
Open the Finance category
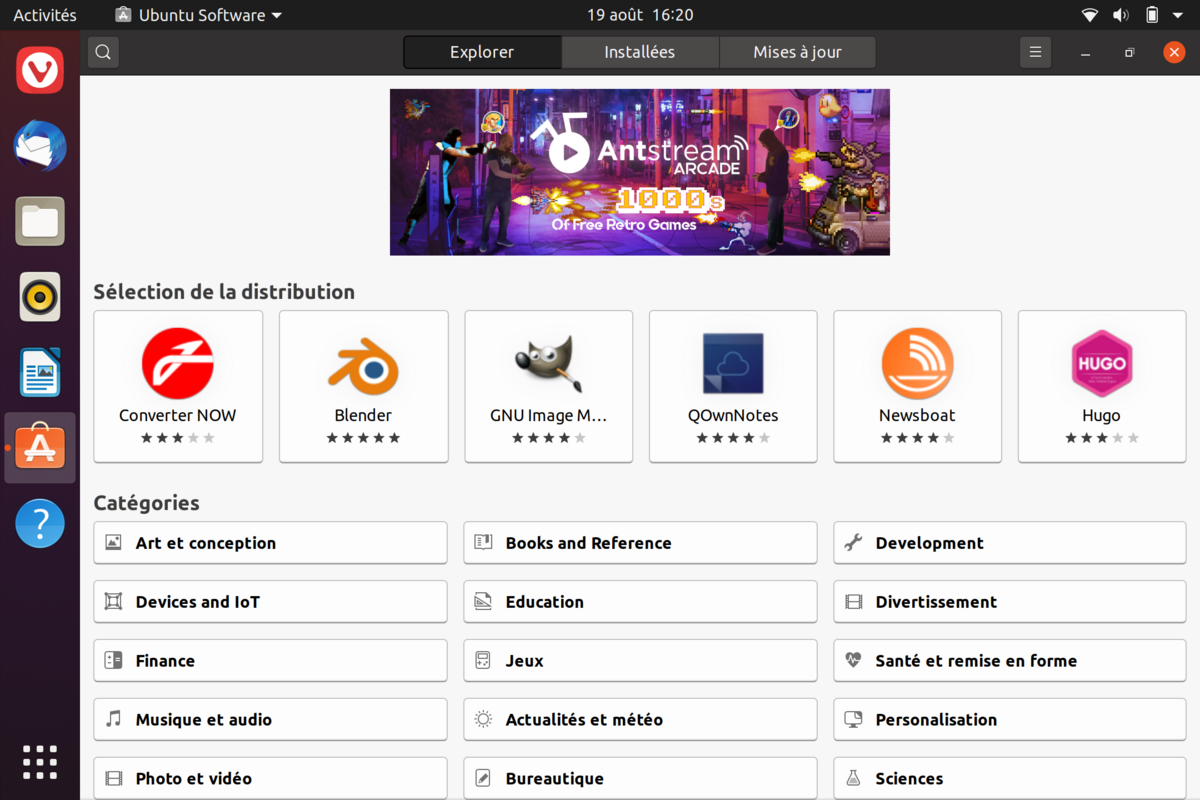(x=270, y=660)
